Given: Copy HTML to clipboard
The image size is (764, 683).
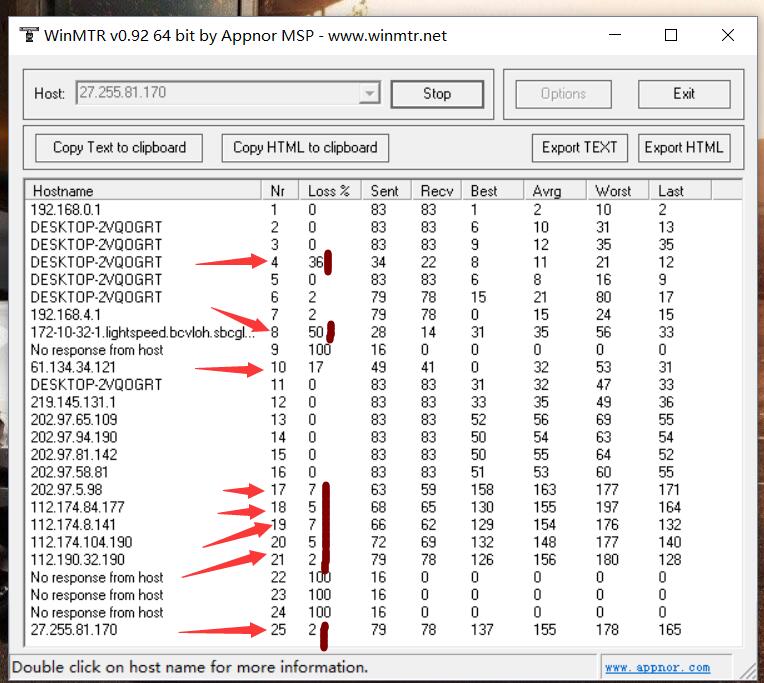Looking at the screenshot, I should tap(305, 148).
